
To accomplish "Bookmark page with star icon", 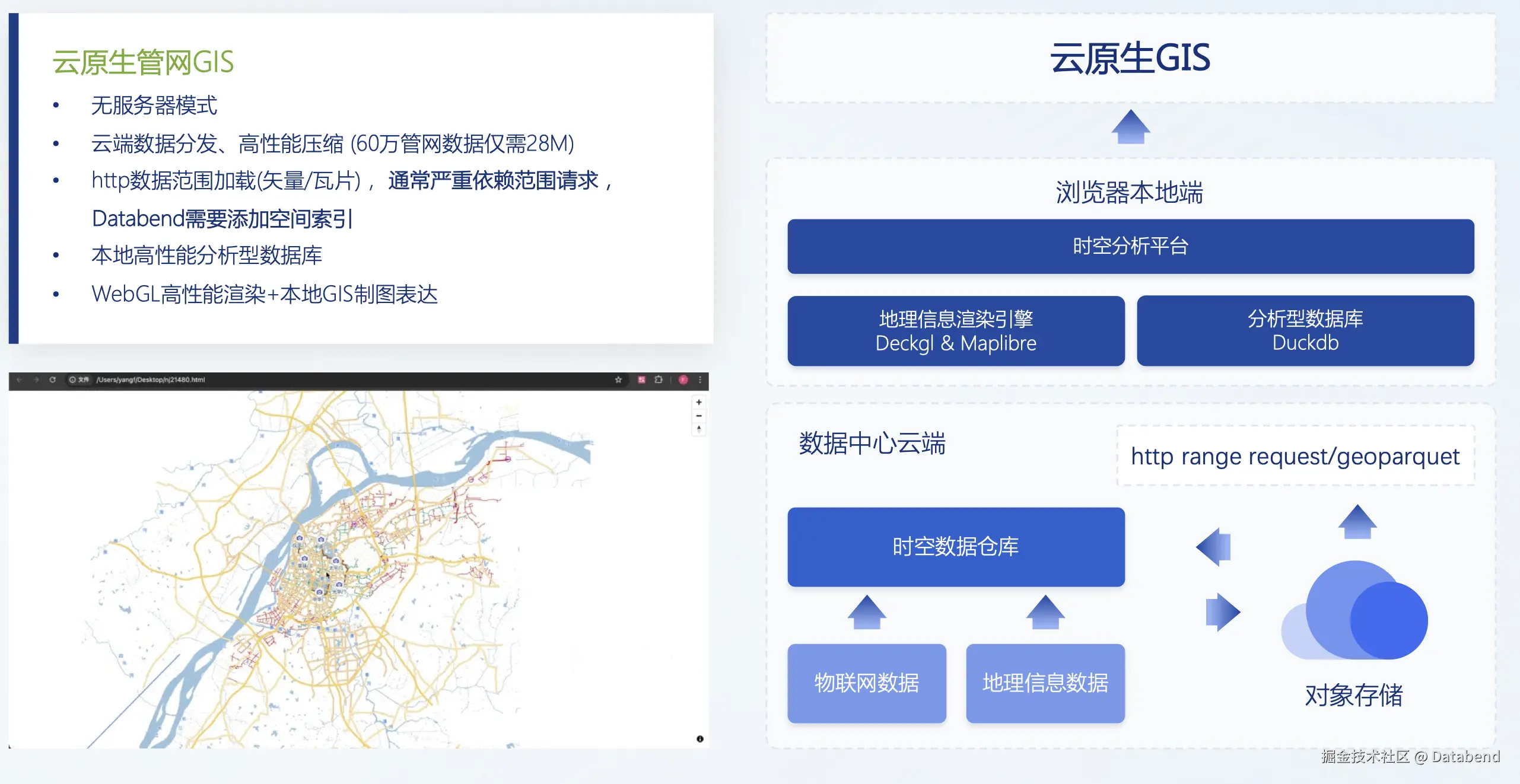I will point(618,380).
